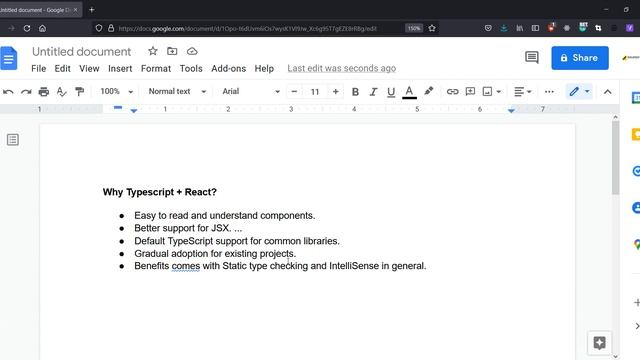640x360 pixels.
Task: Open the text alignment dropdown
Action: (522, 92)
